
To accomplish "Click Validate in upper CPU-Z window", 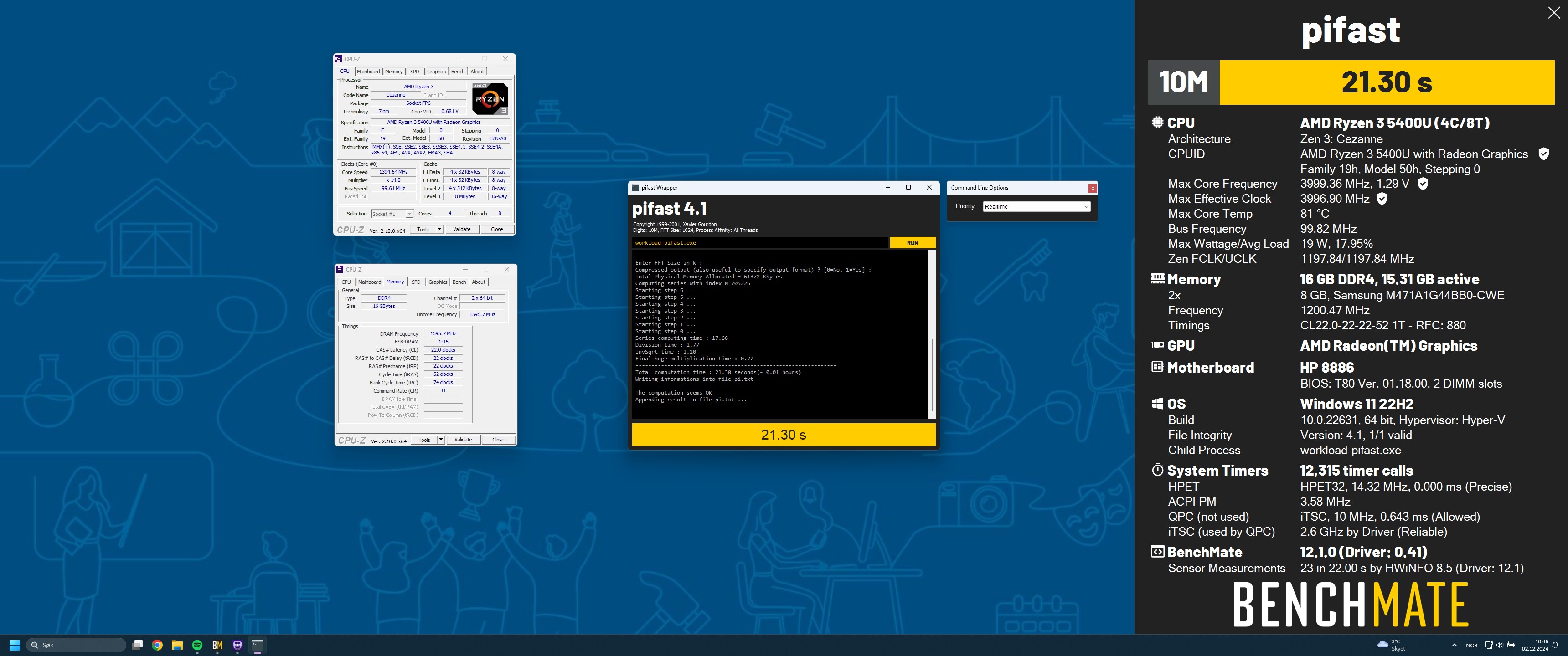I will tap(461, 230).
